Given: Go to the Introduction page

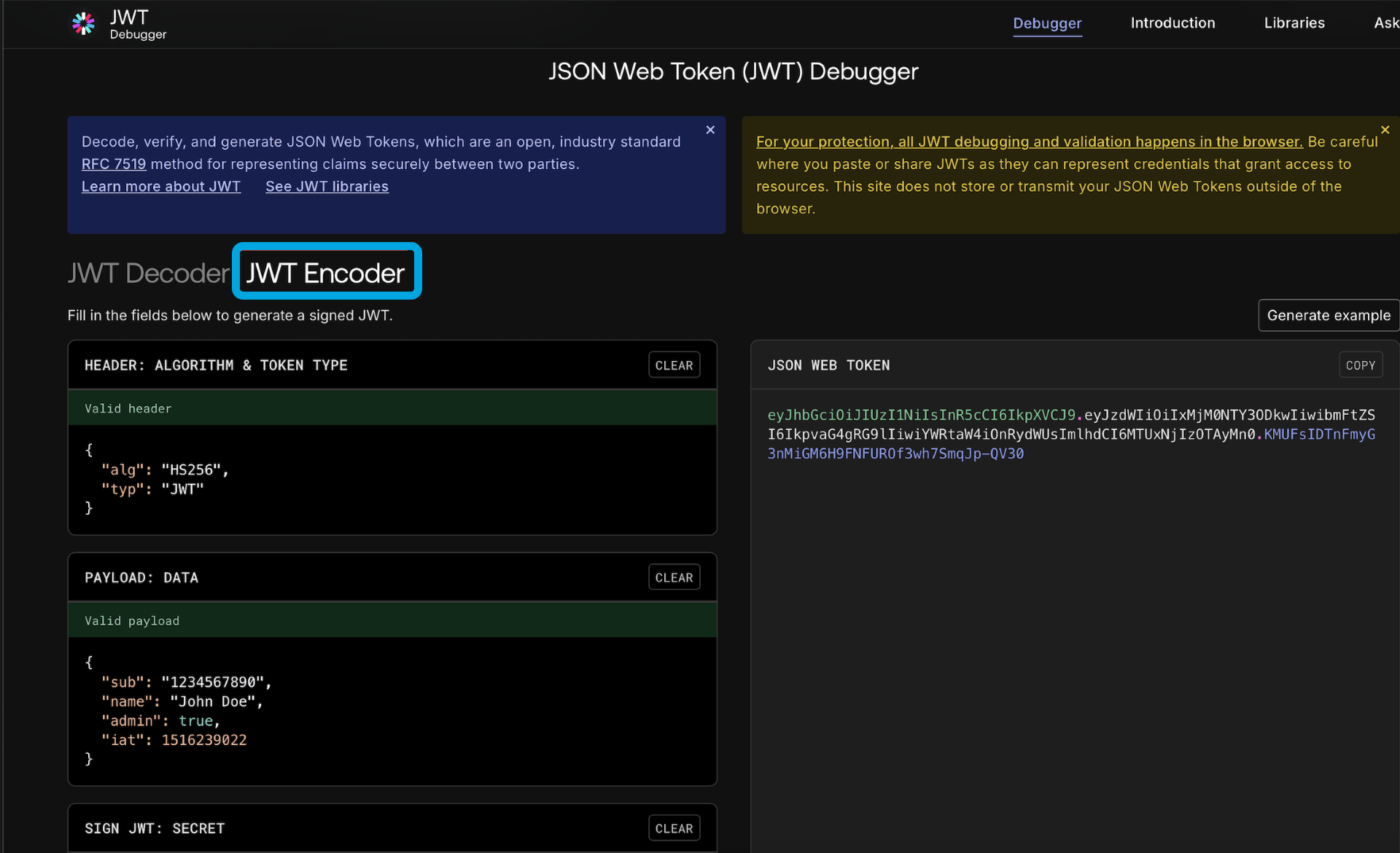Looking at the screenshot, I should [1172, 23].
